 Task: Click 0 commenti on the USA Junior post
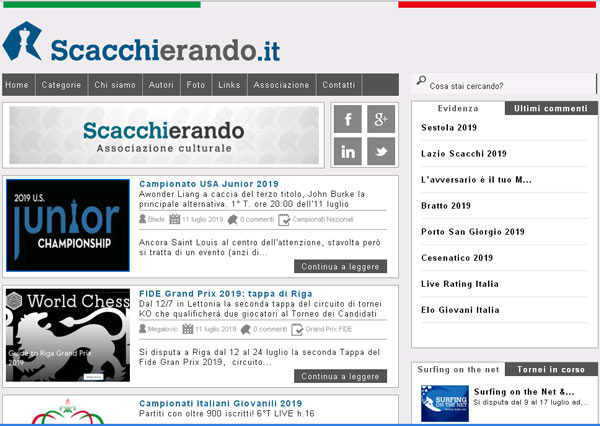257,219
